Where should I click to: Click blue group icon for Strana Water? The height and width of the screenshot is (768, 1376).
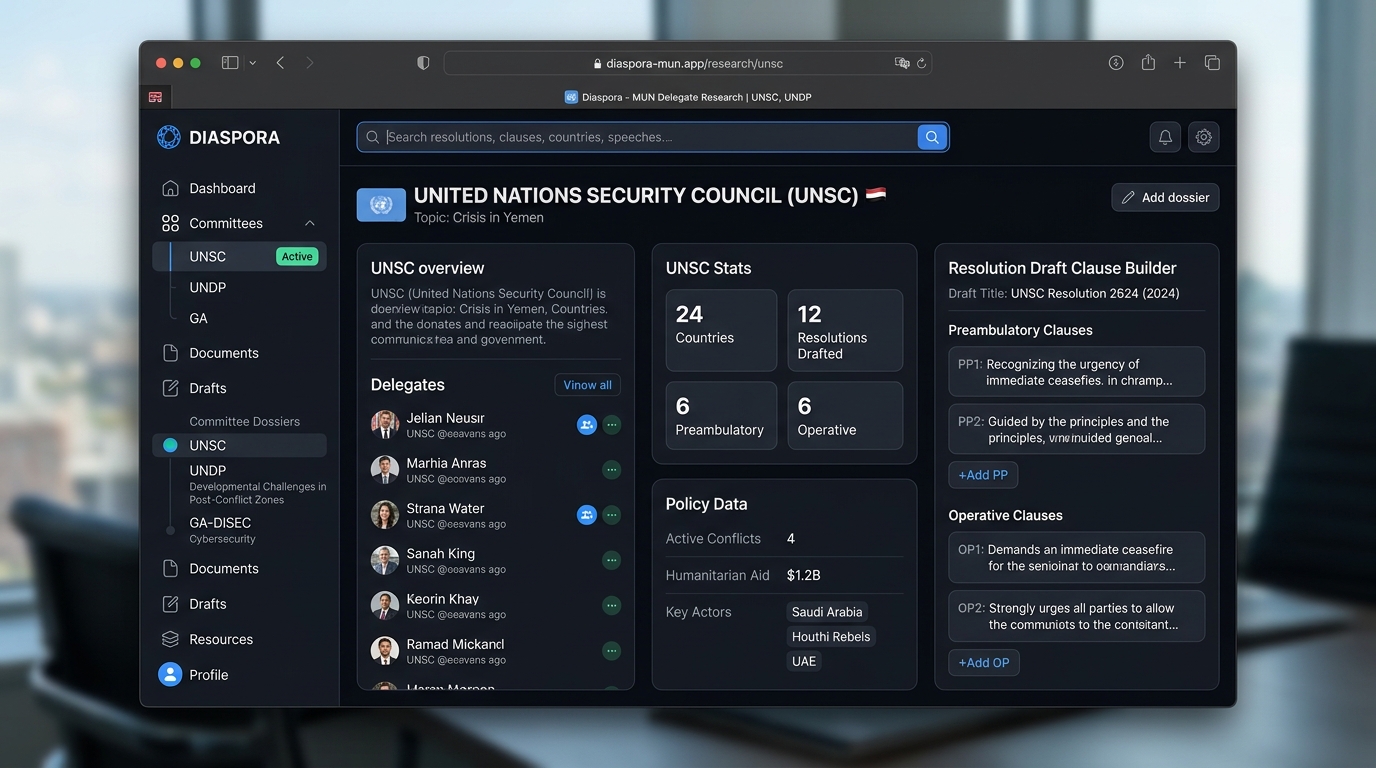[587, 515]
